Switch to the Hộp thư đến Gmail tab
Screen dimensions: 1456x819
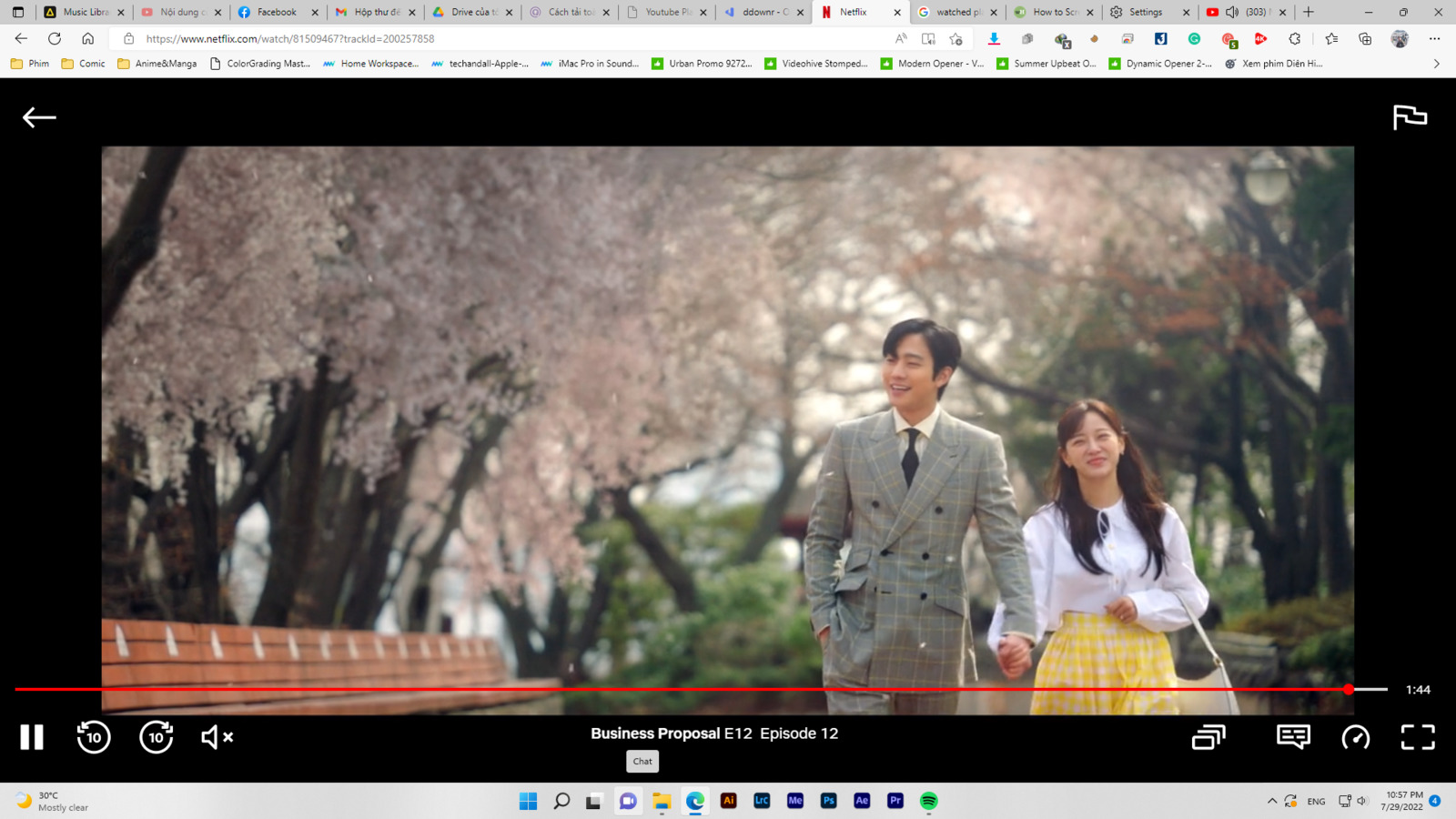click(375, 12)
